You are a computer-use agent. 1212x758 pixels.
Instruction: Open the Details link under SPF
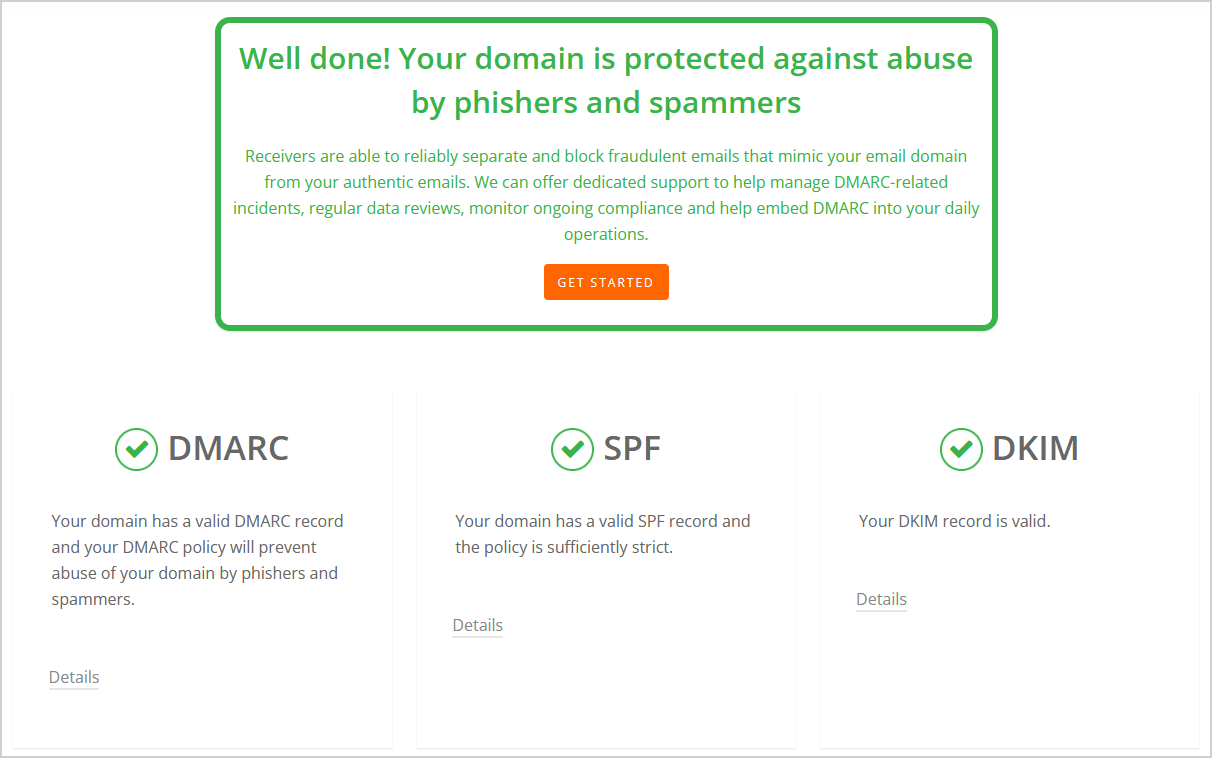pyautogui.click(x=477, y=625)
